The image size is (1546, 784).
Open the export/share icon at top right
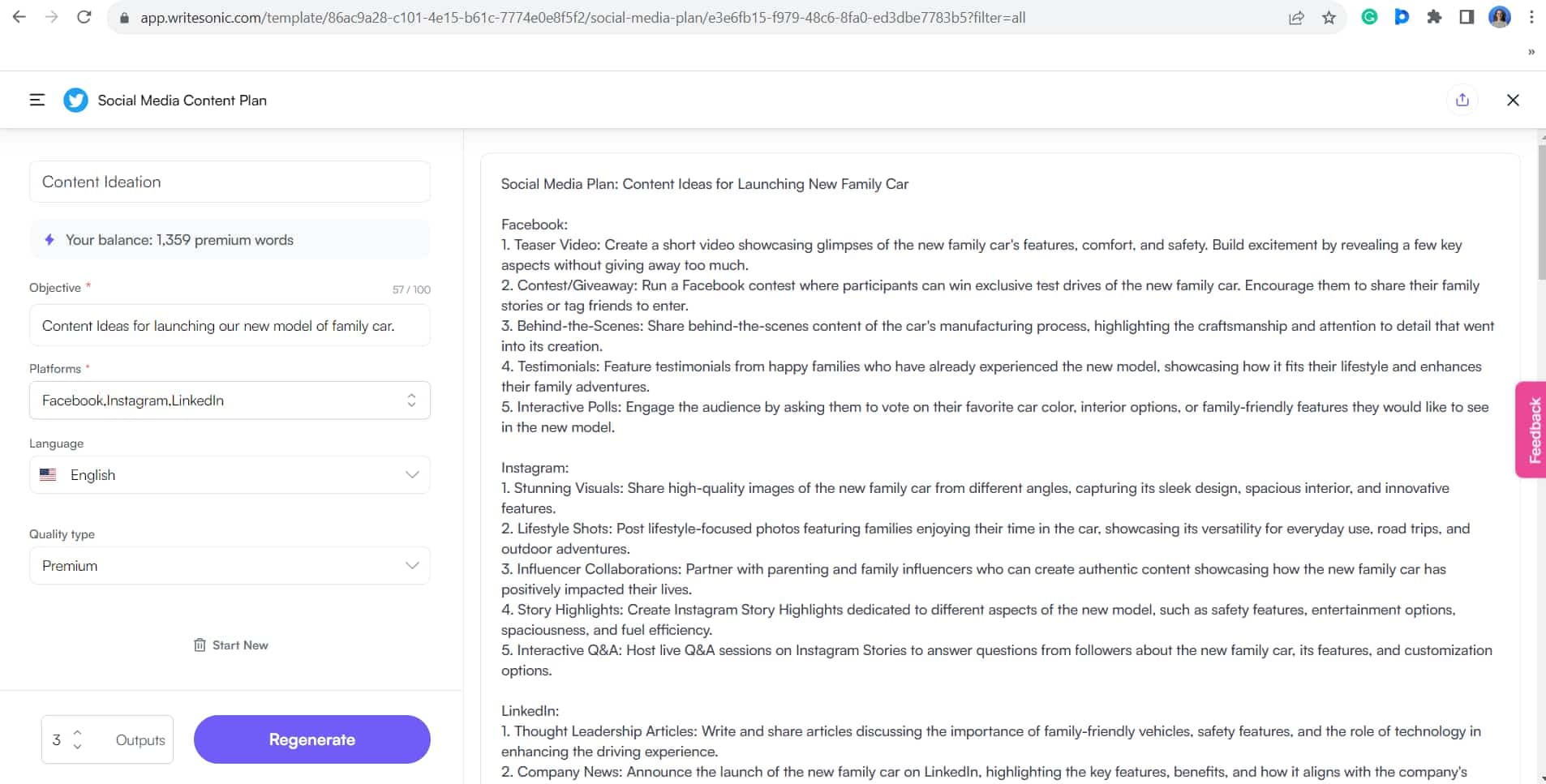(x=1462, y=100)
